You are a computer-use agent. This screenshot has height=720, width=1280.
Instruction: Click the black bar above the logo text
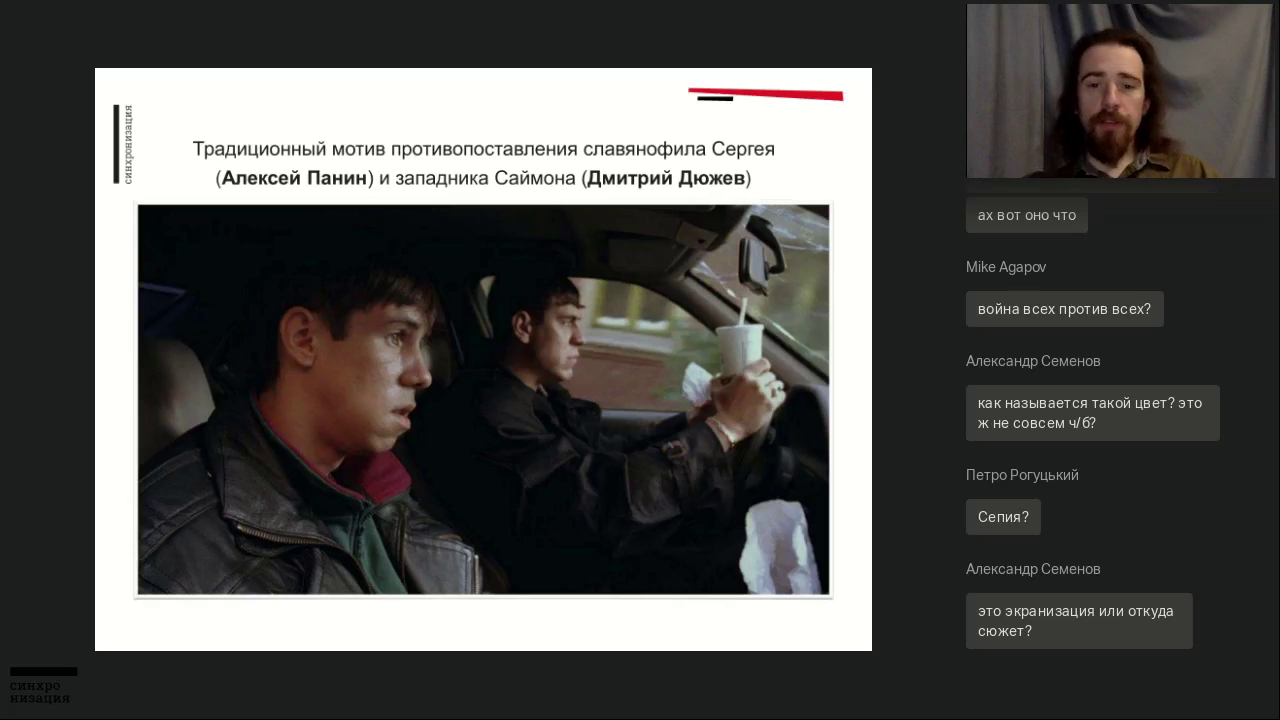click(43, 671)
